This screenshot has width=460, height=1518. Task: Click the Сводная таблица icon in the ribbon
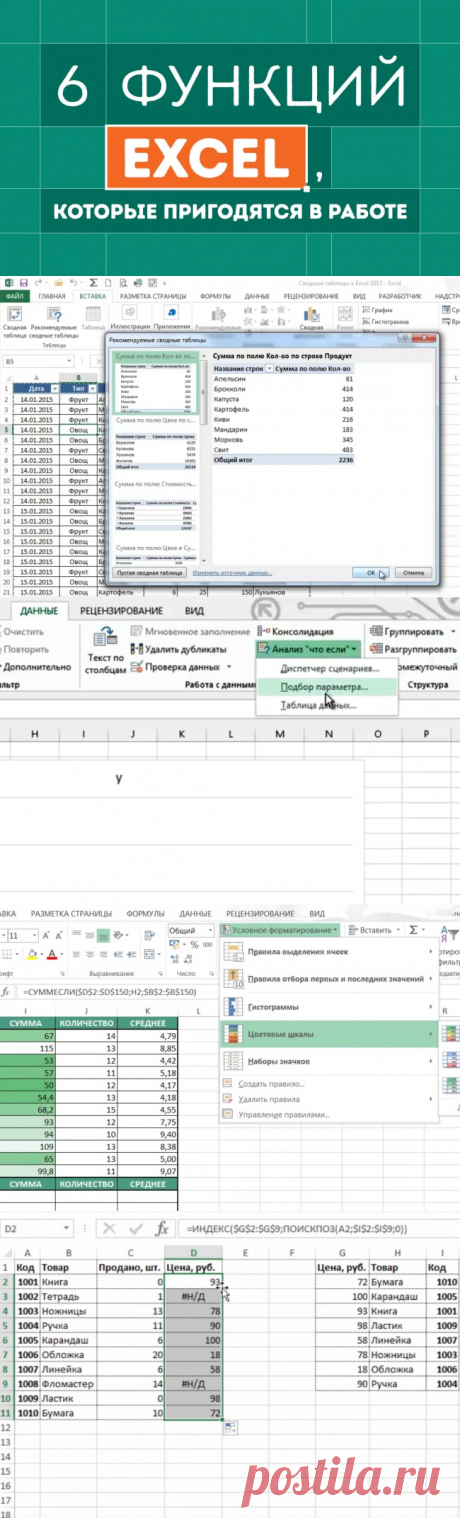(x=13, y=321)
